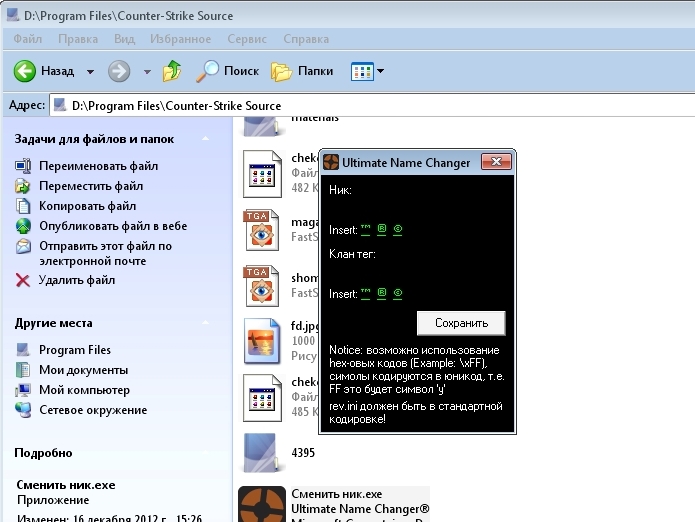Select the 4395 folder icon

click(262, 453)
